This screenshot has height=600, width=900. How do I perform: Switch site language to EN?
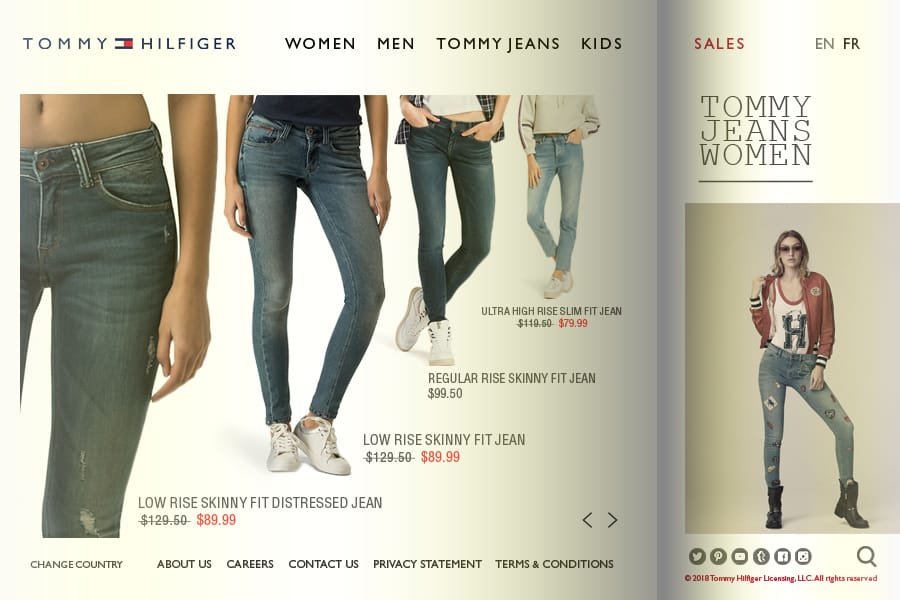click(824, 44)
